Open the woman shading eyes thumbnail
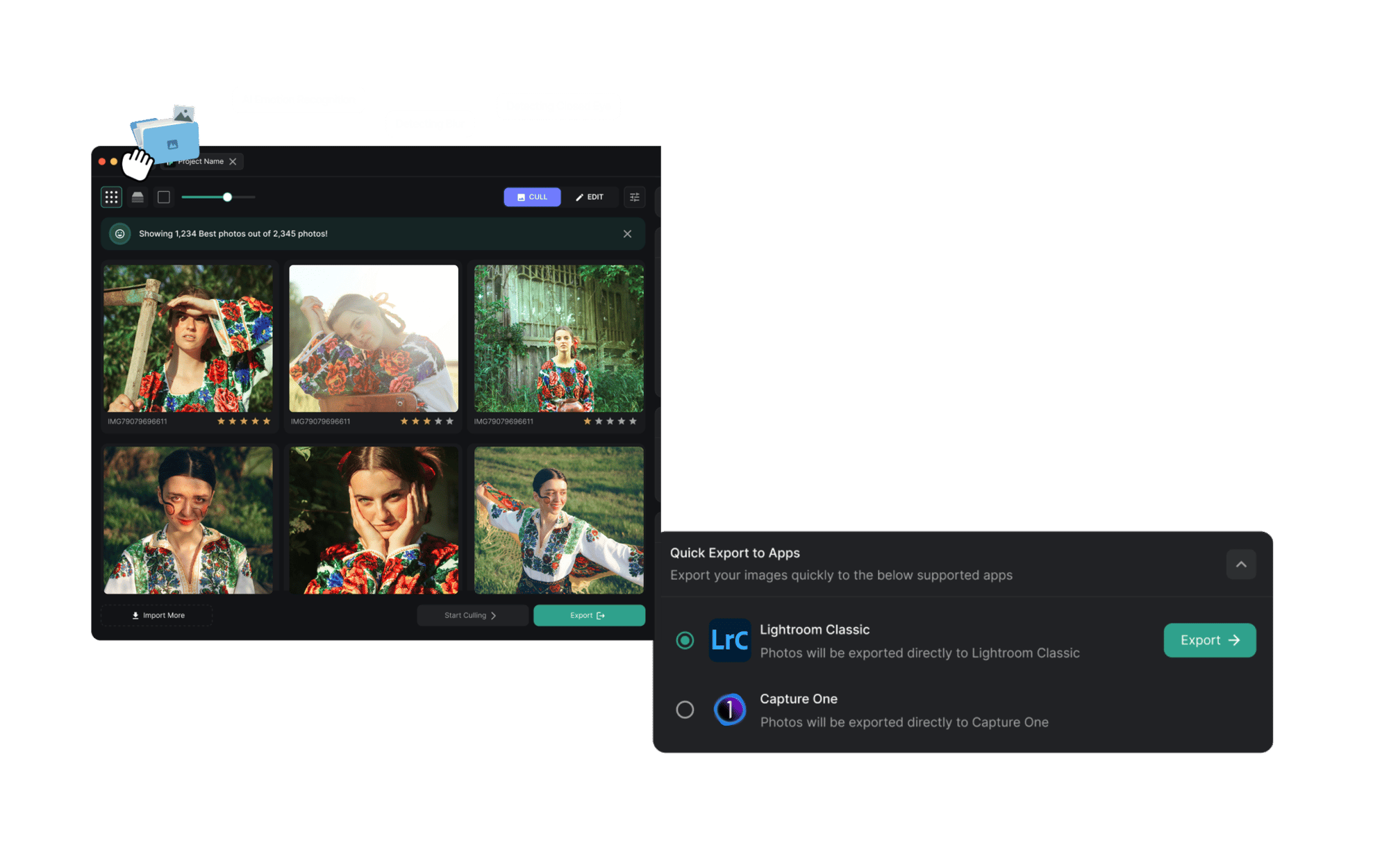Image resolution: width=1389 pixels, height=868 pixels. tap(188, 338)
